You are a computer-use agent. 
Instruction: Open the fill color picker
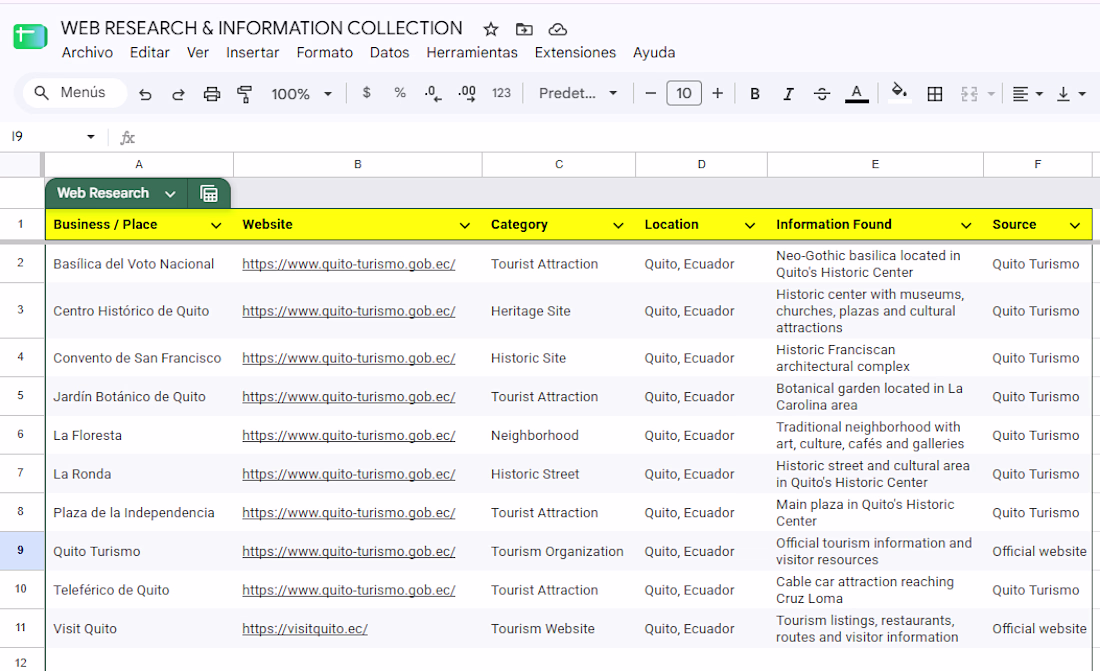point(899,92)
